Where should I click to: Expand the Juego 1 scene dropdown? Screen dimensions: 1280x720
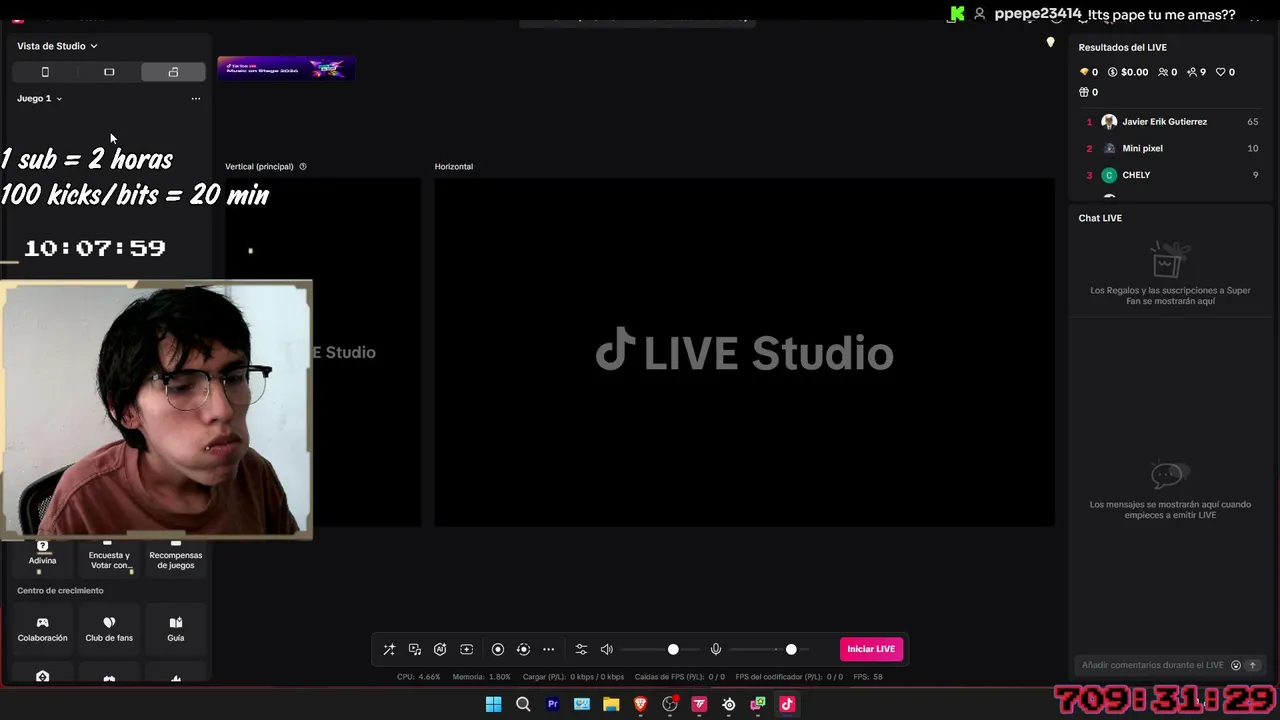tap(40, 98)
